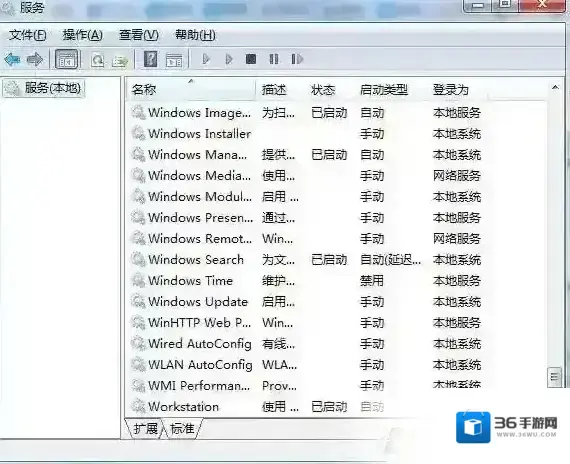Image resolution: width=570 pixels, height=464 pixels.
Task: Click the Stop service square icon
Action: pos(251,59)
